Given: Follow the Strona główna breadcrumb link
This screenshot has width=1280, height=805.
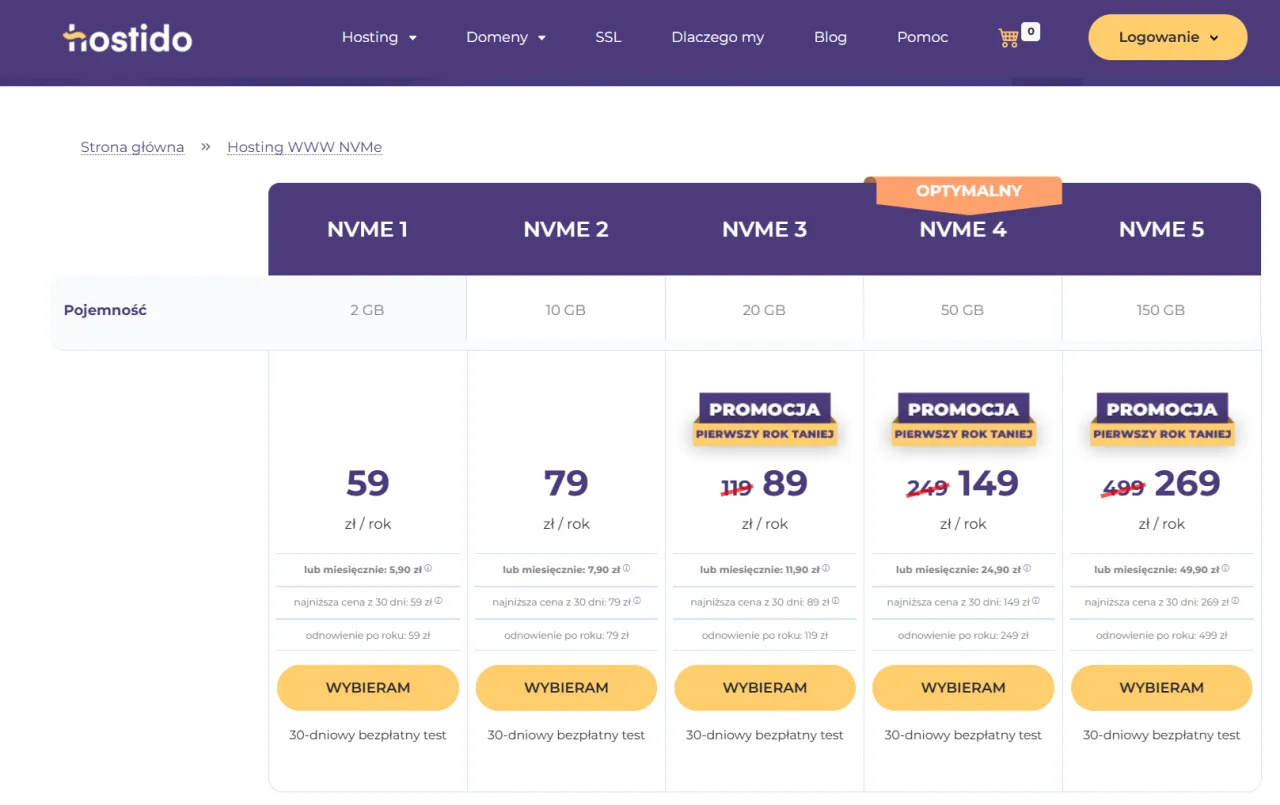Looking at the screenshot, I should [x=132, y=147].
